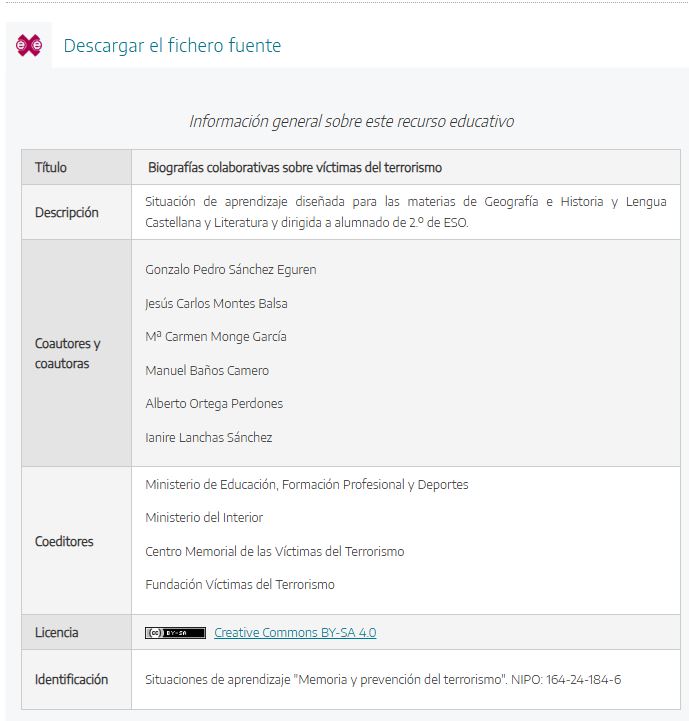Click the Descripción row label

tap(67, 212)
